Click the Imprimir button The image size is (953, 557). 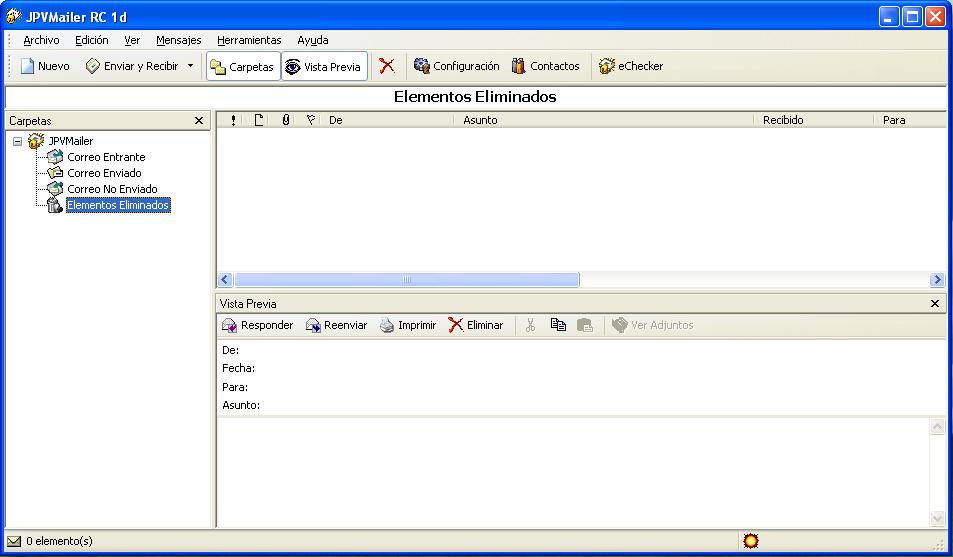pos(408,325)
